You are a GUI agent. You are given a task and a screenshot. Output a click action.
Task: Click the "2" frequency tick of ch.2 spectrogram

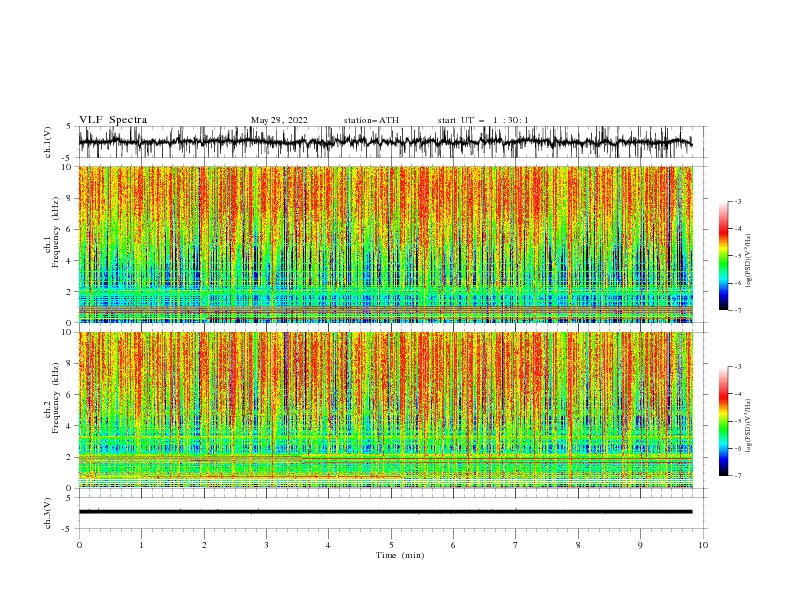[70, 457]
